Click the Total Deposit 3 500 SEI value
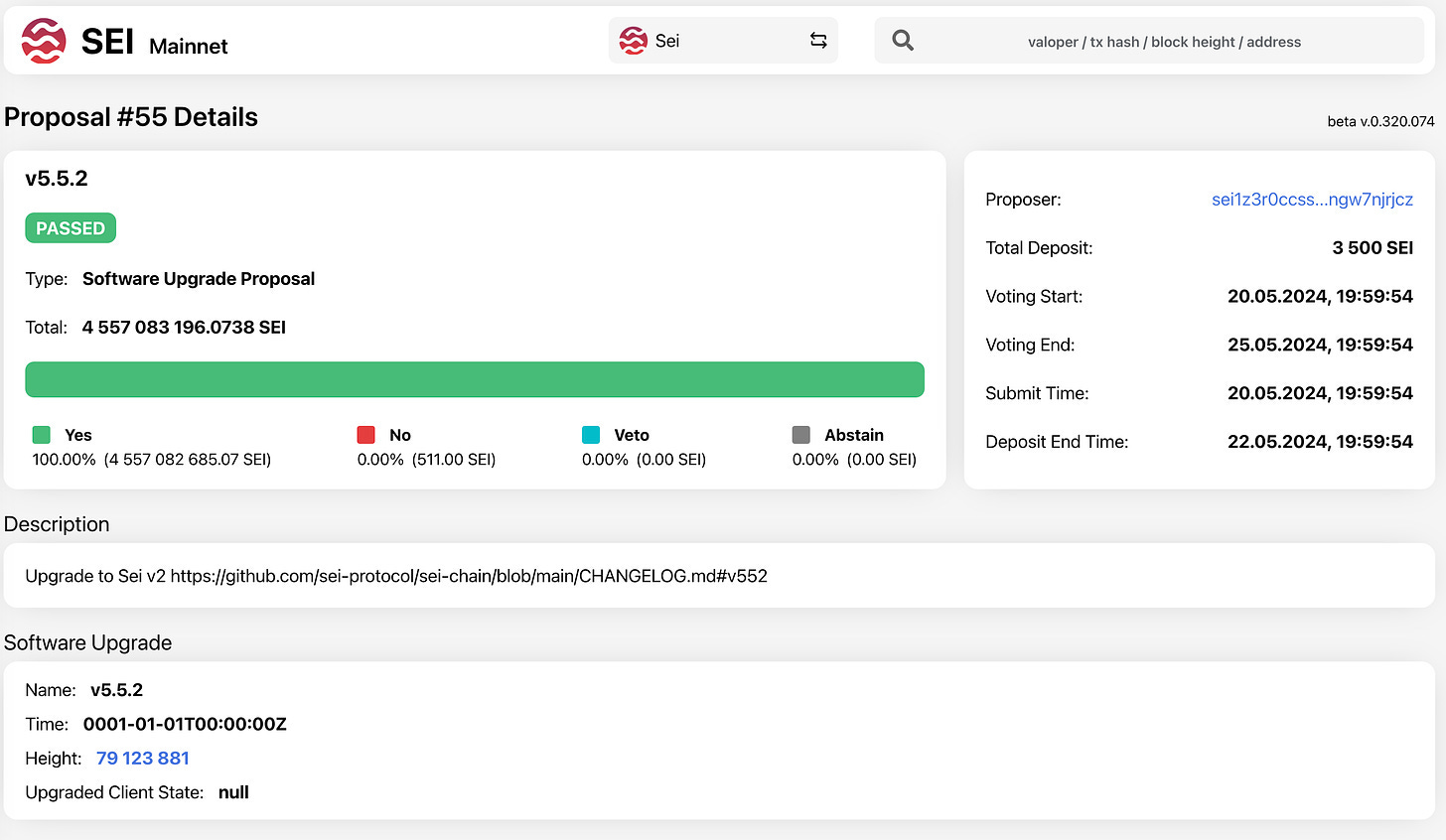The image size is (1446, 840). click(1373, 248)
